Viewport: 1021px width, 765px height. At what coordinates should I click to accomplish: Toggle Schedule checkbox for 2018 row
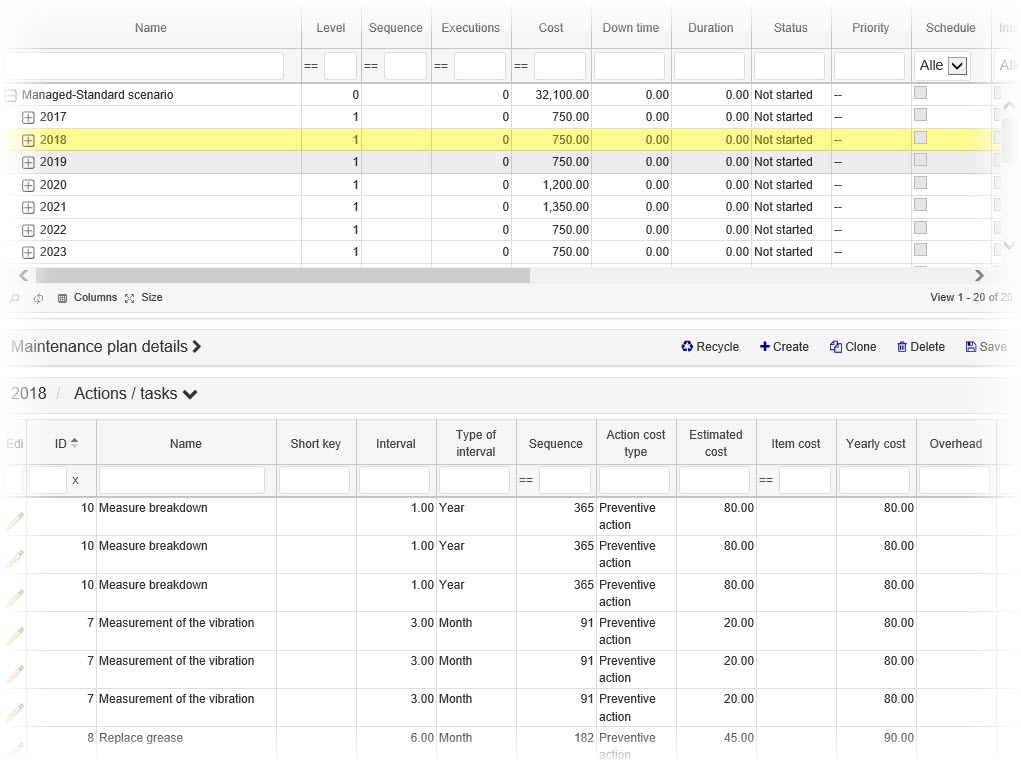coord(920,138)
